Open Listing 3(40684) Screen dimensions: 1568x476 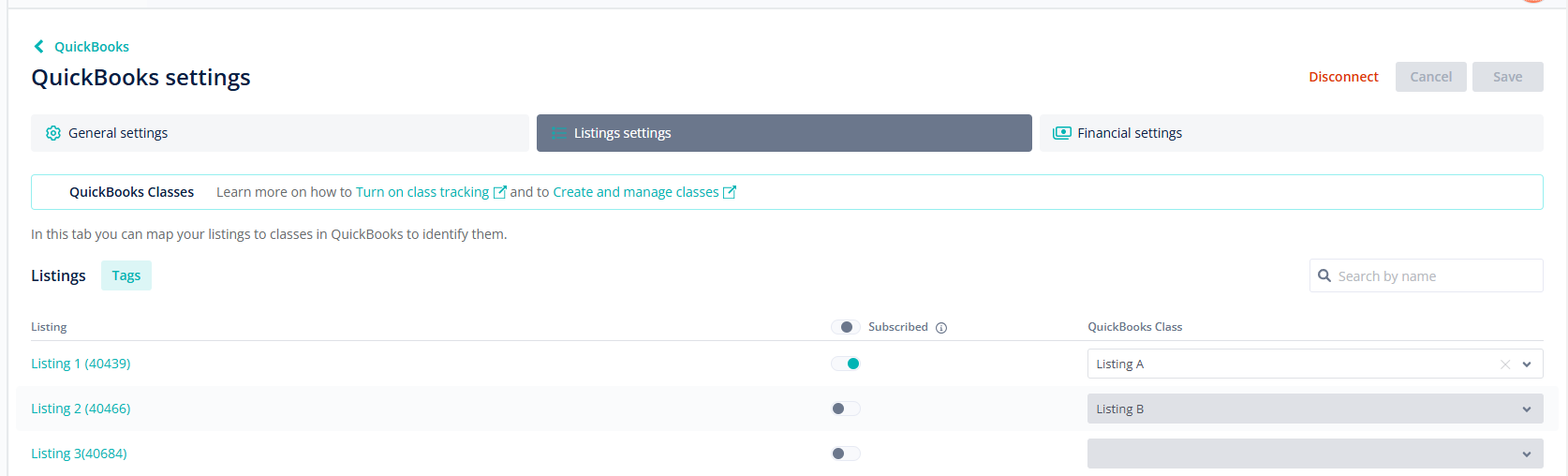79,454
